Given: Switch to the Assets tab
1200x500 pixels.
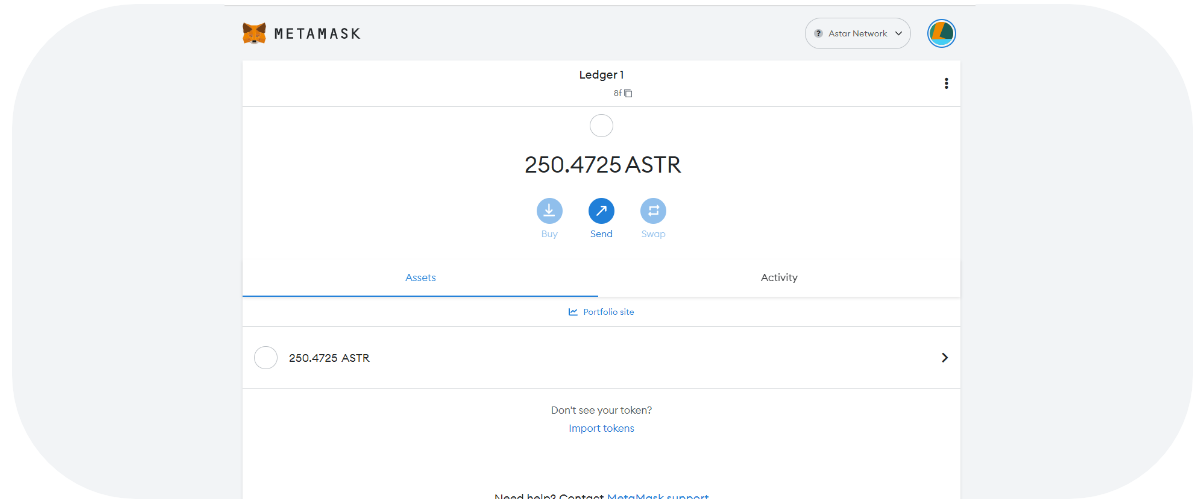Looking at the screenshot, I should pyautogui.click(x=420, y=277).
